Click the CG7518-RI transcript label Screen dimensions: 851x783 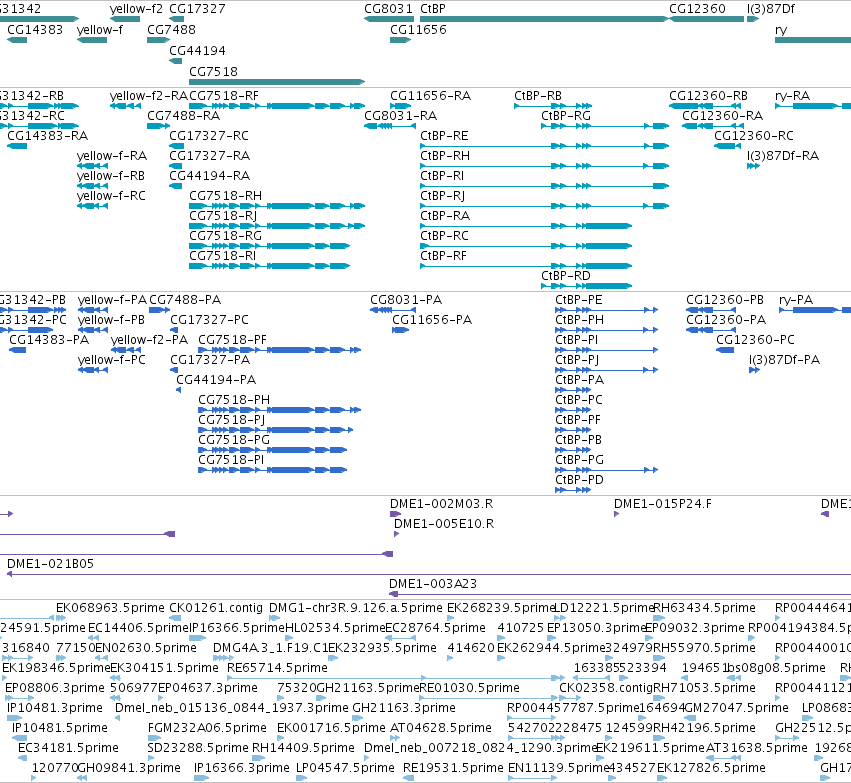point(223,256)
